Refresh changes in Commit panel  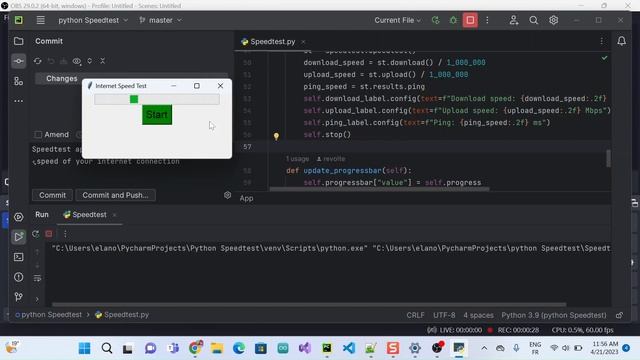click(x=38, y=61)
